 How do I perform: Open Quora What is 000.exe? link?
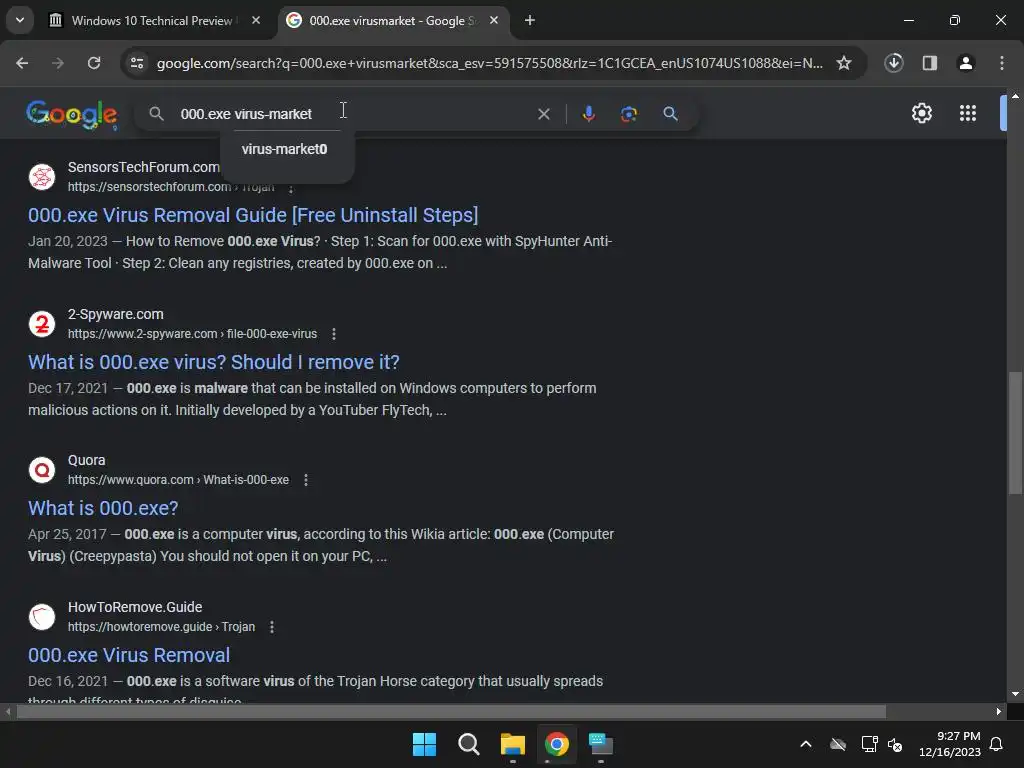coord(103,508)
